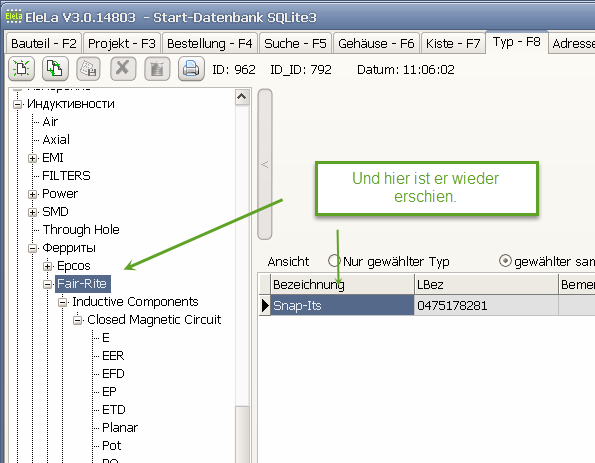Select the Axial tree item

[56, 139]
